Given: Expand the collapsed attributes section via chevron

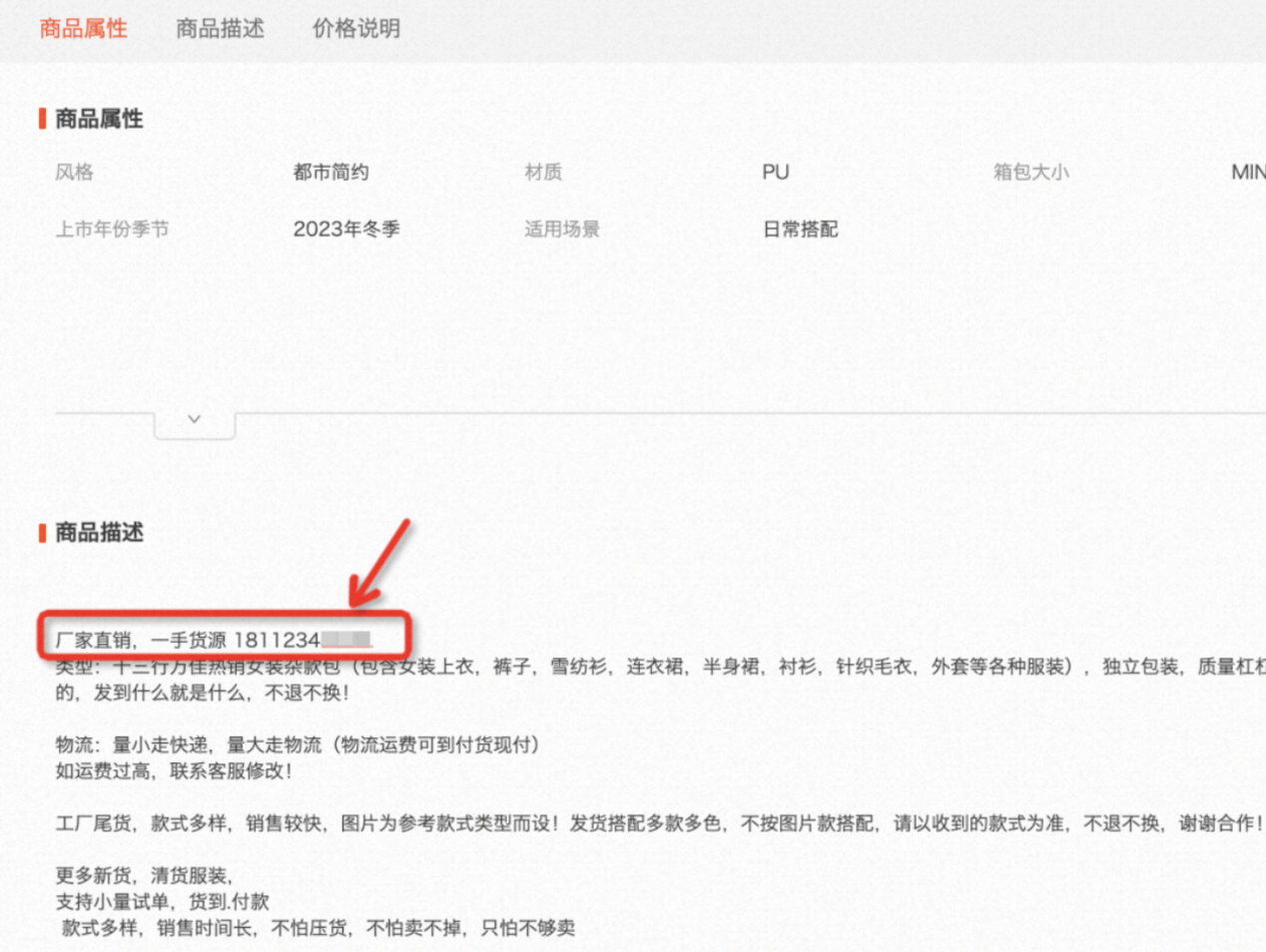Looking at the screenshot, I should [194, 418].
